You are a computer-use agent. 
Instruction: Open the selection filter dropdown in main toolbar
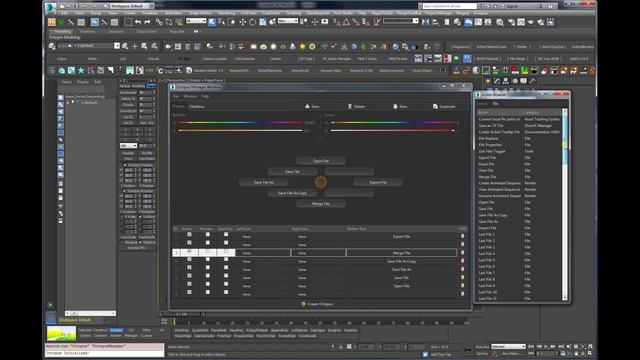coord(196,21)
